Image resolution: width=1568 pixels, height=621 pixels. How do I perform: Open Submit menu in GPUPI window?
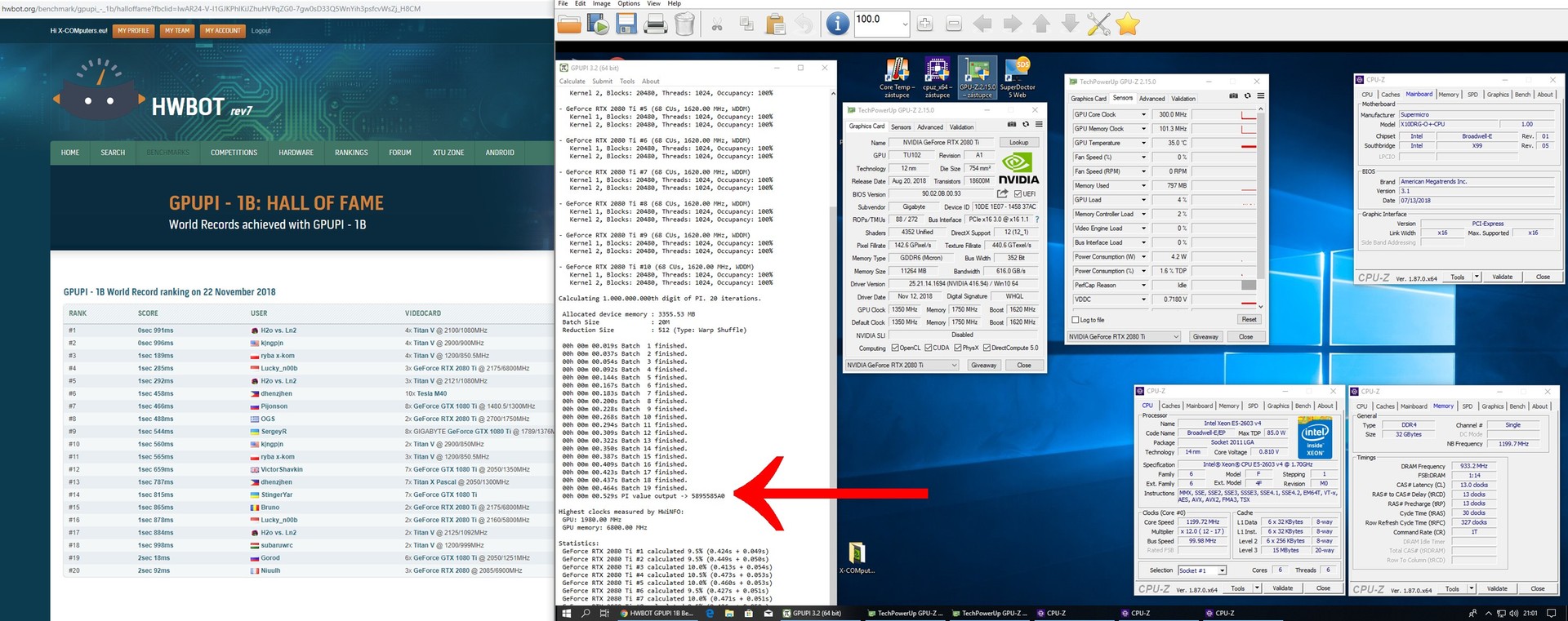[602, 82]
